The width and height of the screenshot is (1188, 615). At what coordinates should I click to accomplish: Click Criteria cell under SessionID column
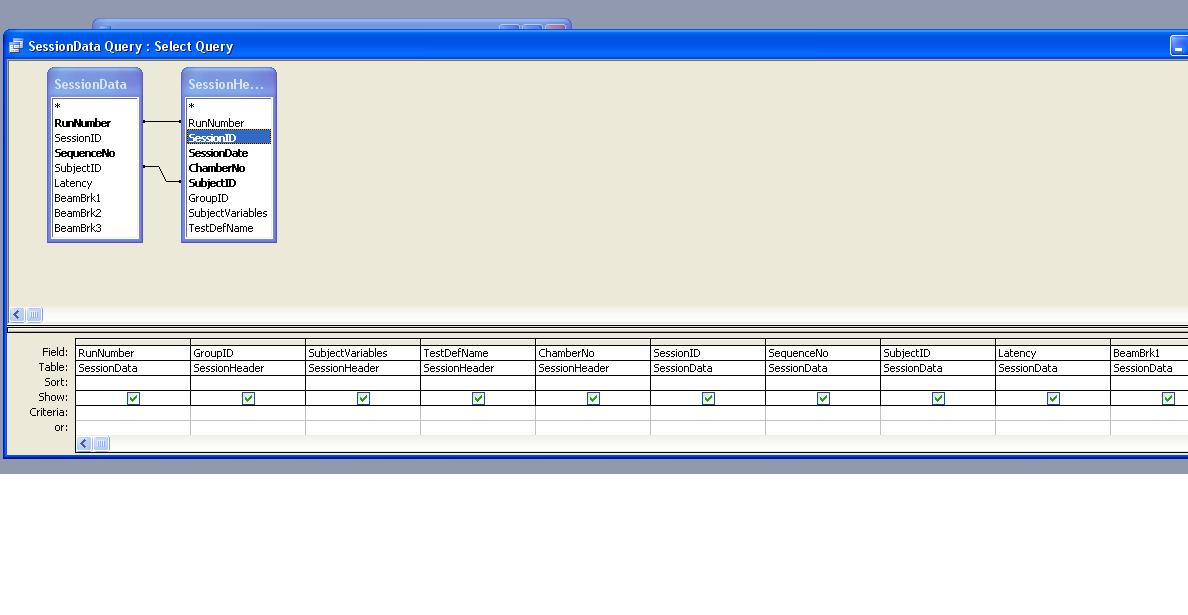point(708,413)
